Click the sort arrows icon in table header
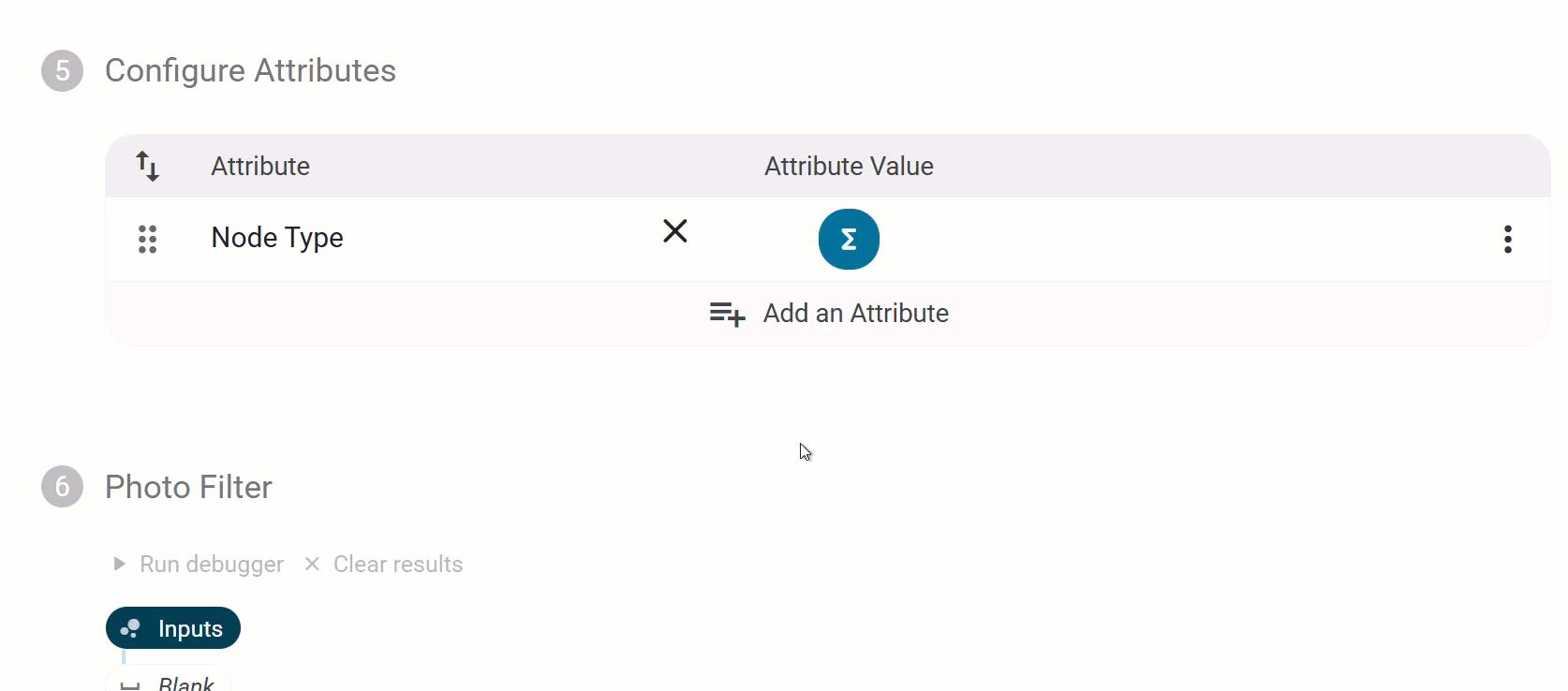 click(147, 166)
